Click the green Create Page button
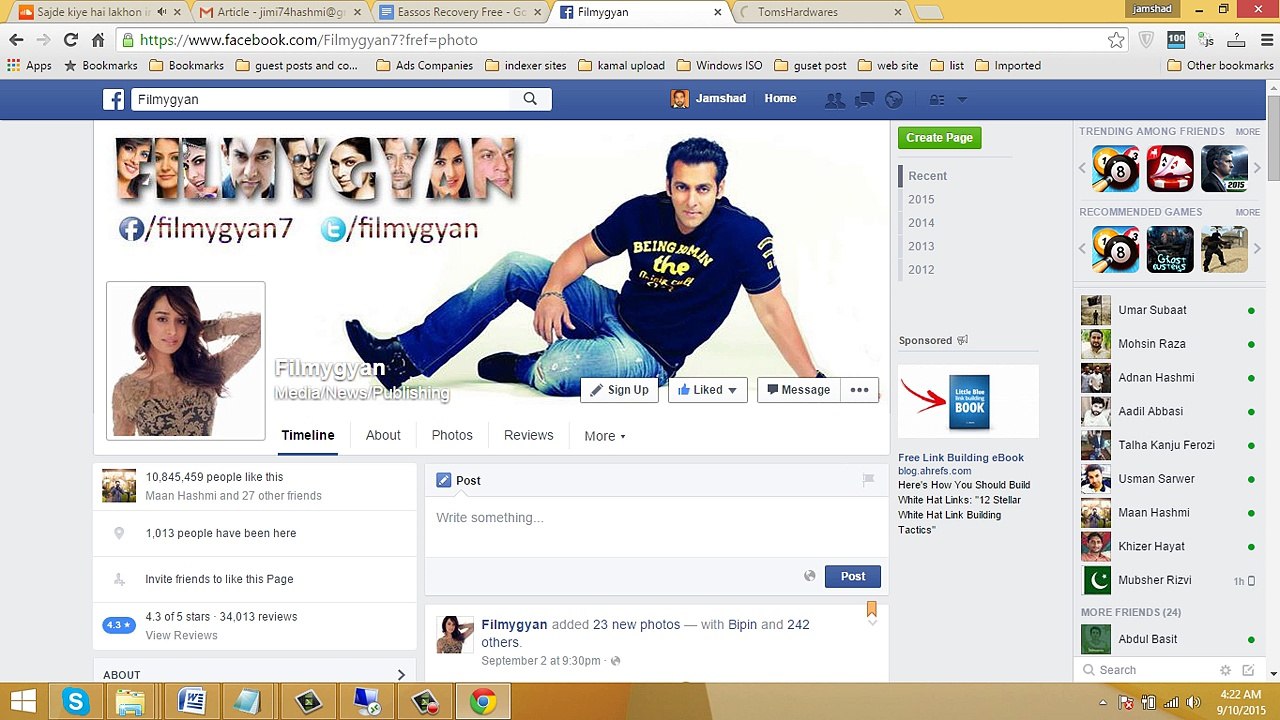 940,138
